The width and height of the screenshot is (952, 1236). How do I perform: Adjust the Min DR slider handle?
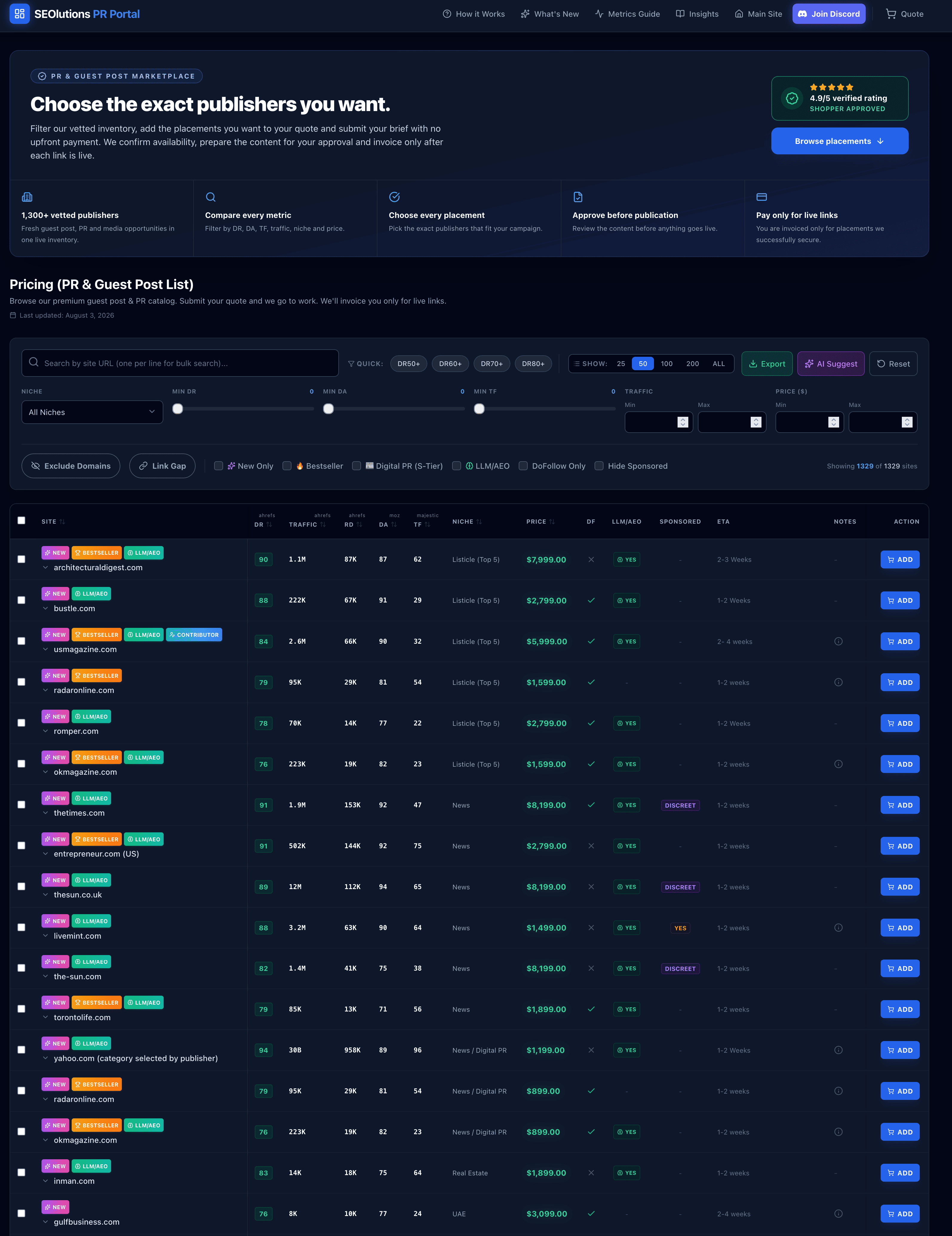(x=178, y=409)
